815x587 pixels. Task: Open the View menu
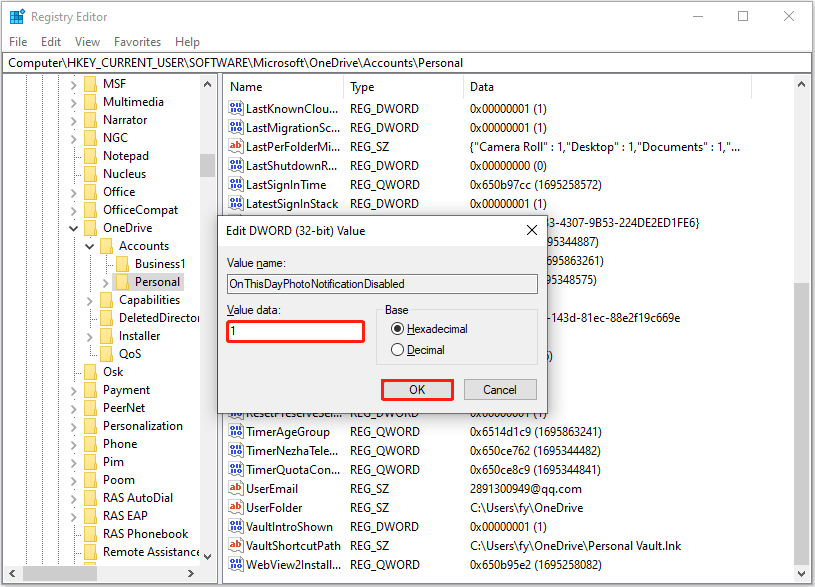tap(87, 41)
